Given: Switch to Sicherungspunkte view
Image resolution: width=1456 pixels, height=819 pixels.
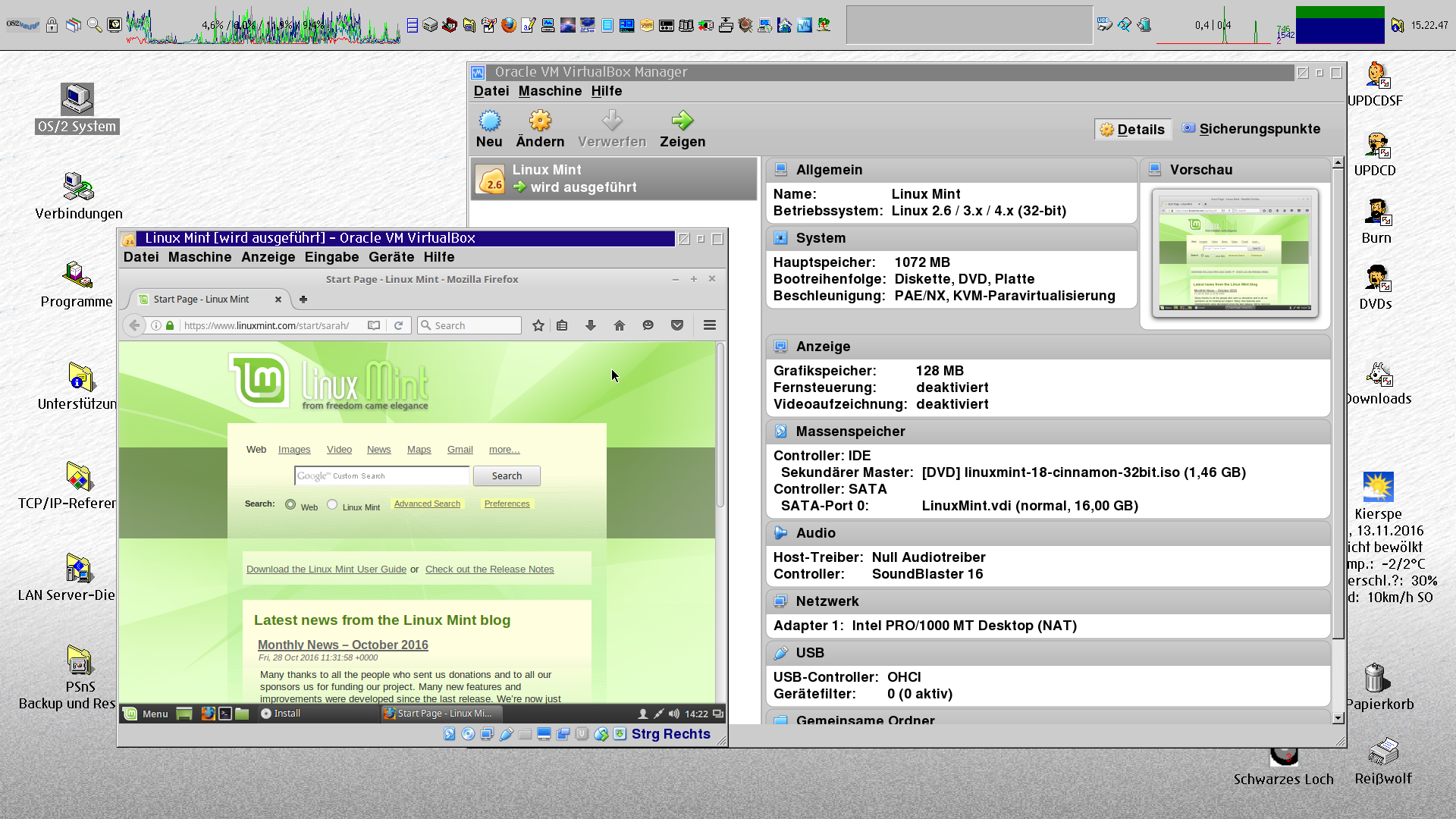Looking at the screenshot, I should pyautogui.click(x=1251, y=129).
